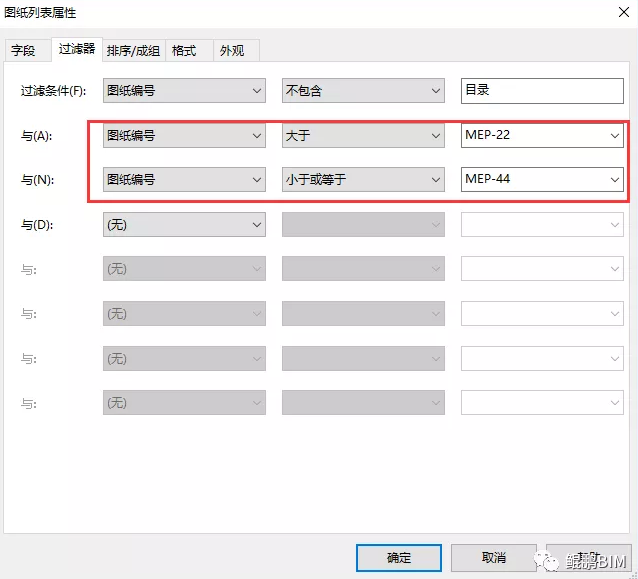Expand the MEP-44 value dropdown
The height and width of the screenshot is (579, 638).
click(x=541, y=180)
